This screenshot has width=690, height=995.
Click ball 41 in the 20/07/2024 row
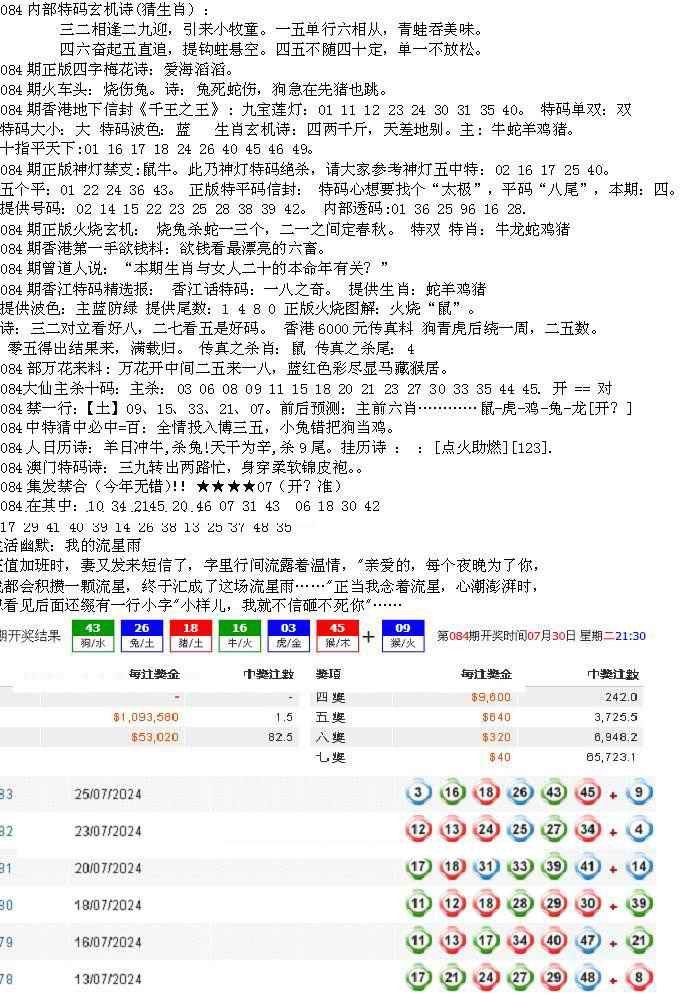[x=587, y=867]
